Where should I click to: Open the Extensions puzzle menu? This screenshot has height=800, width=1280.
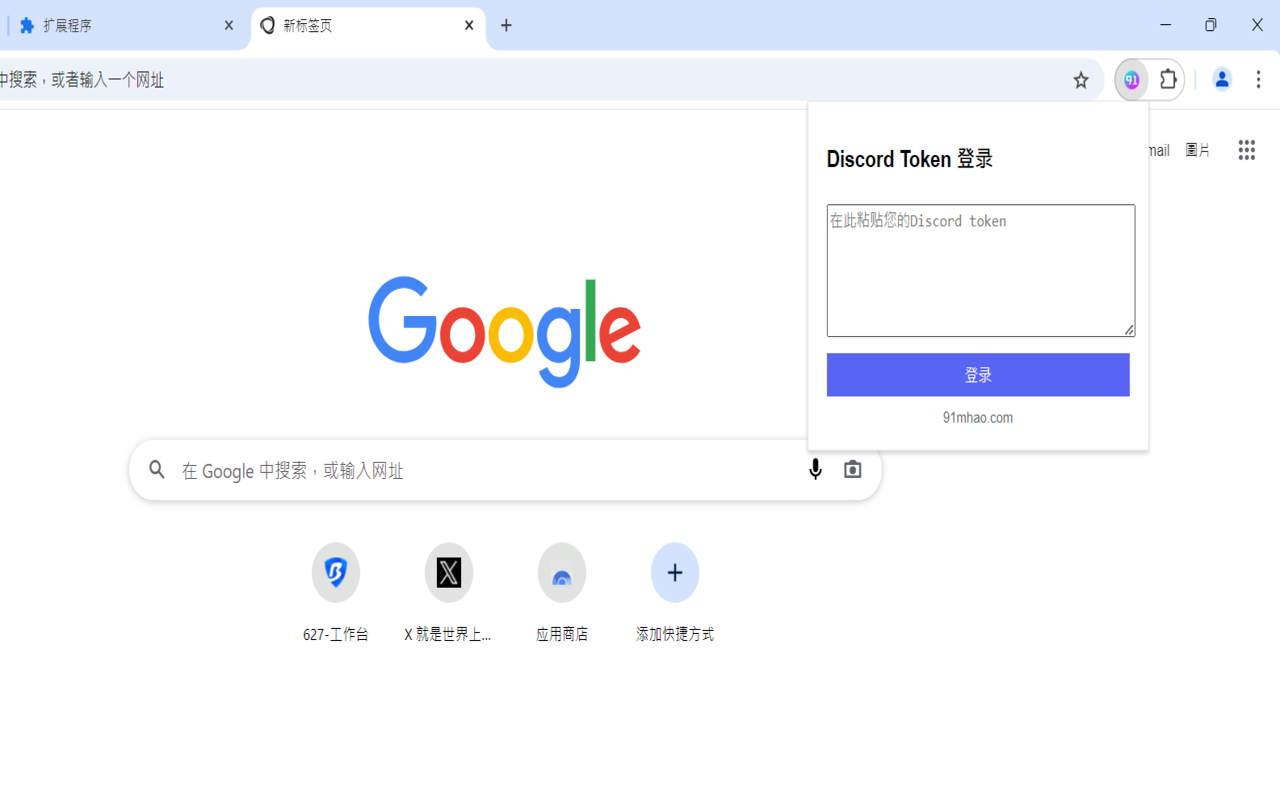1168,80
